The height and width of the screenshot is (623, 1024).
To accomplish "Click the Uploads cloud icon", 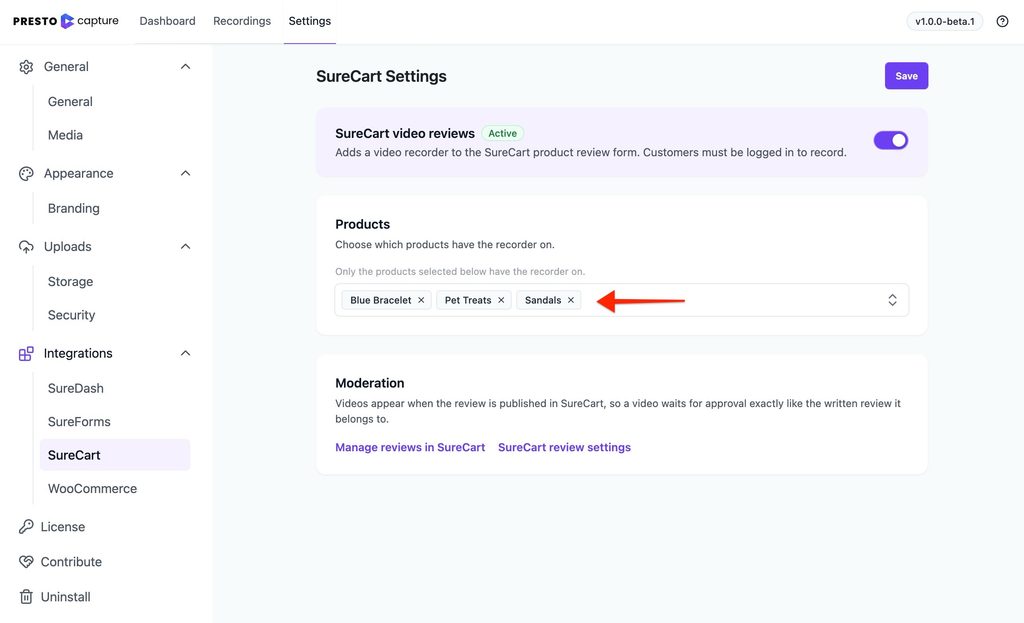I will 26,247.
